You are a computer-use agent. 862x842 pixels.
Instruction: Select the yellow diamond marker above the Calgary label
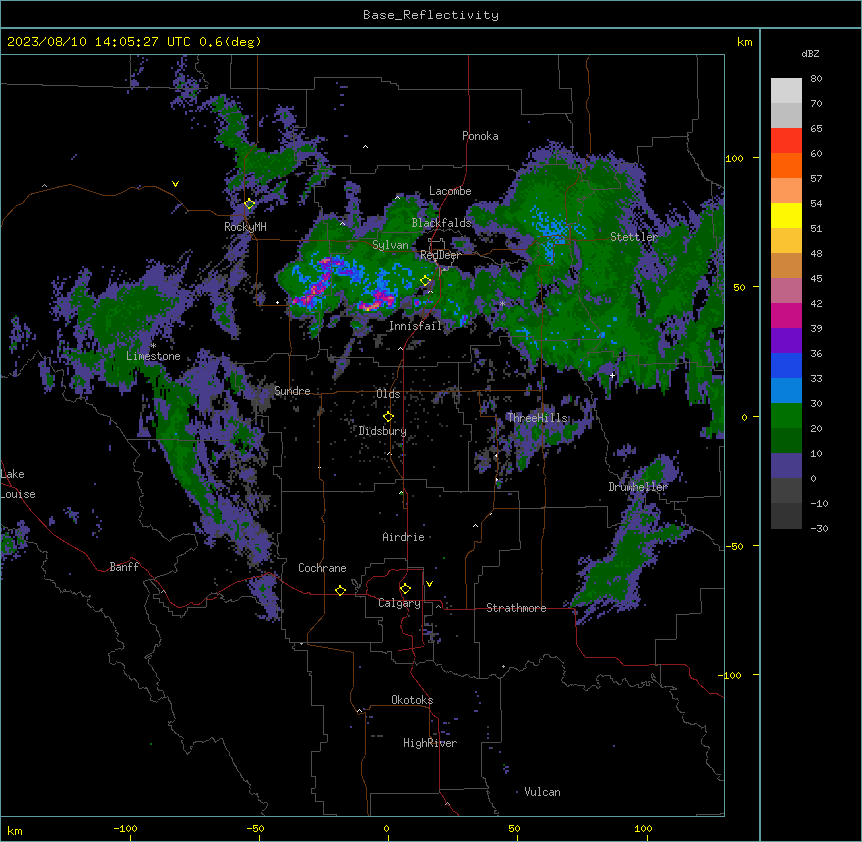405,589
